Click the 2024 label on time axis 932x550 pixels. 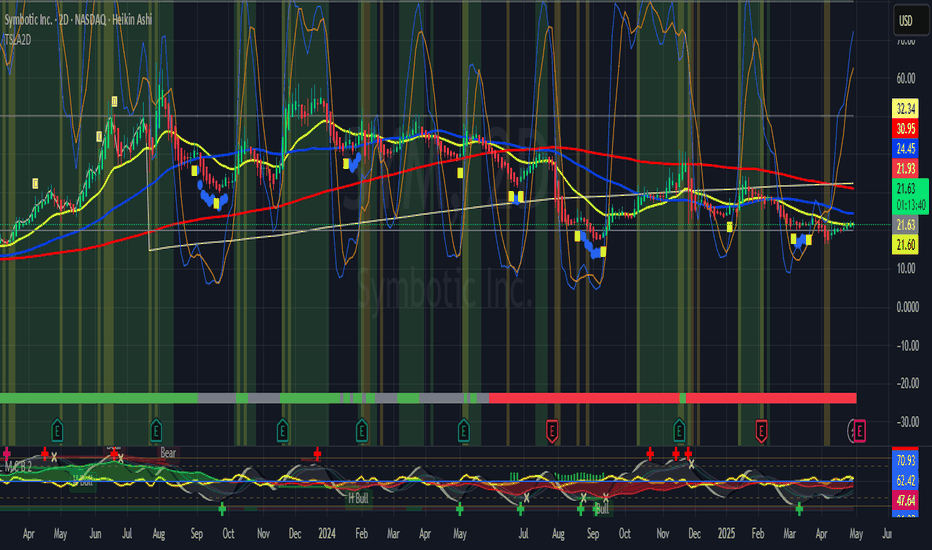tap(326, 533)
